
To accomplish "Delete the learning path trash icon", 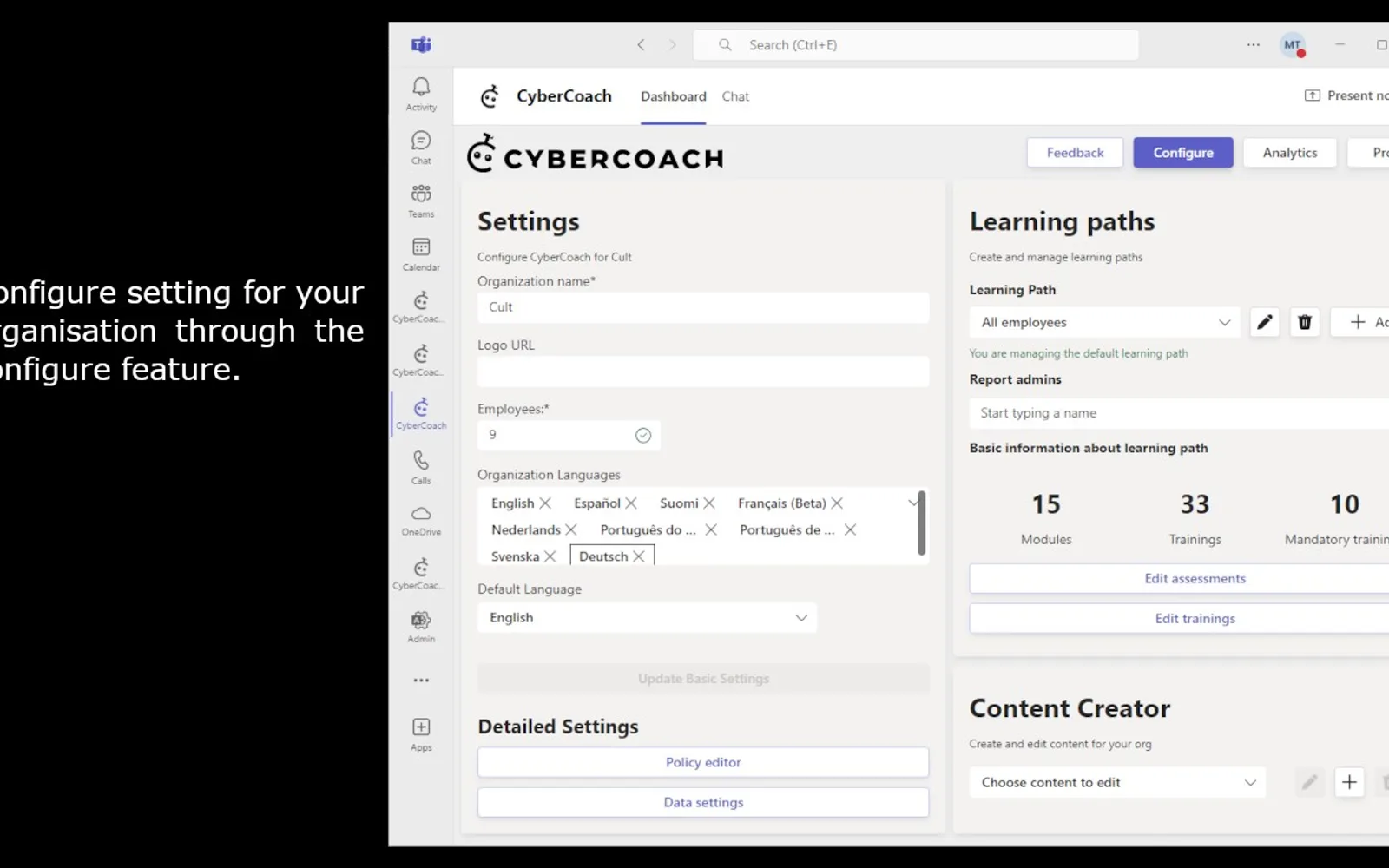I will pos(1305,322).
